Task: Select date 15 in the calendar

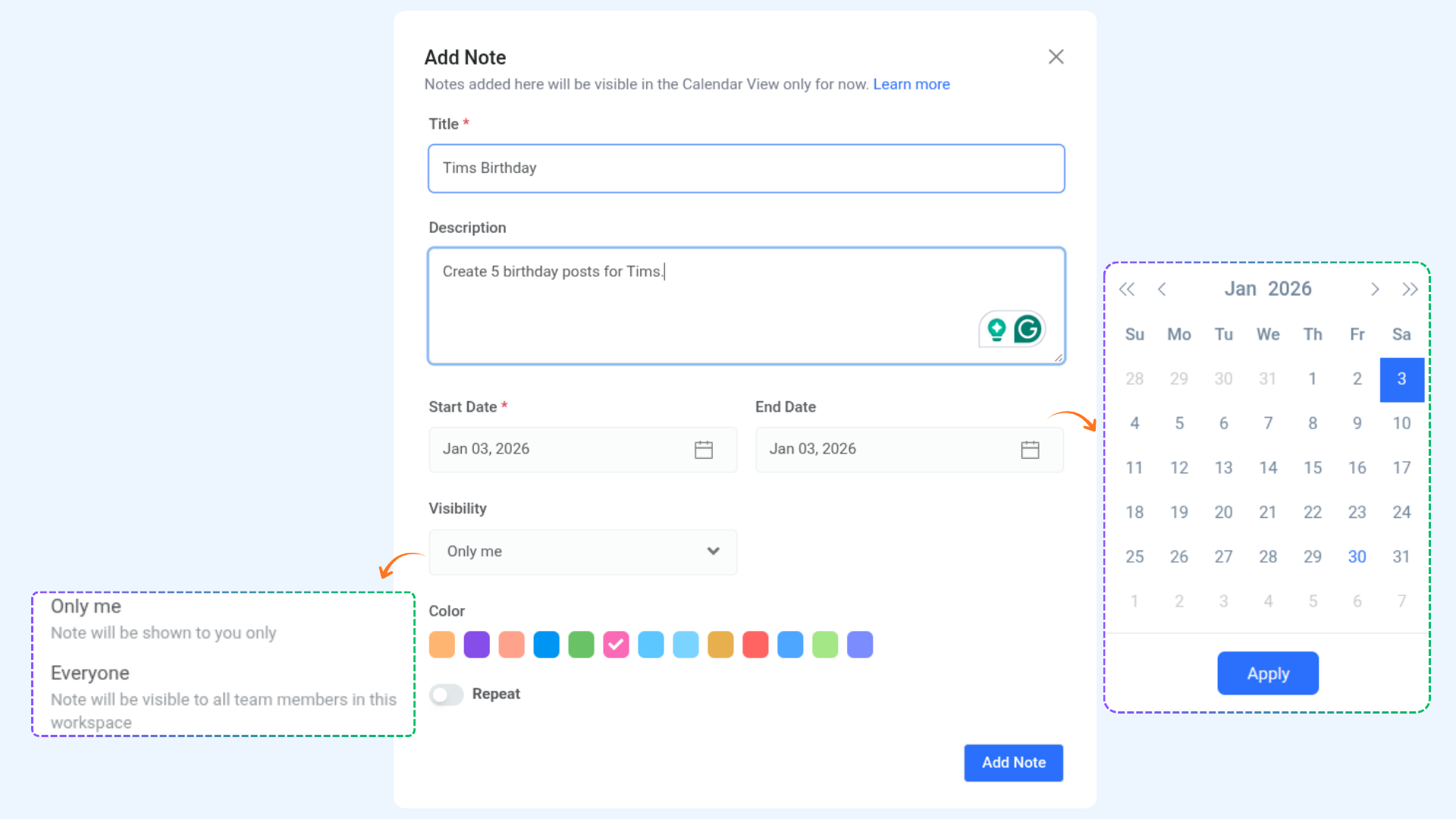Action: click(x=1312, y=468)
